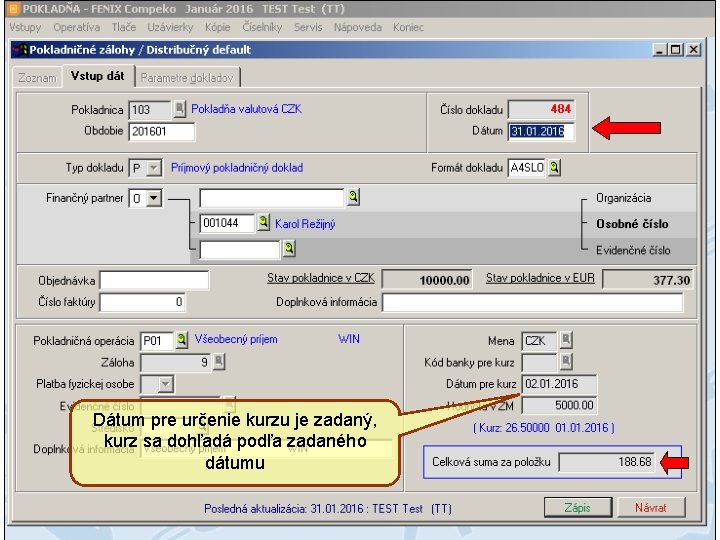720x540 pixels.
Task: Click the Pokladničné zálohy window title icon
Action: tap(20, 50)
